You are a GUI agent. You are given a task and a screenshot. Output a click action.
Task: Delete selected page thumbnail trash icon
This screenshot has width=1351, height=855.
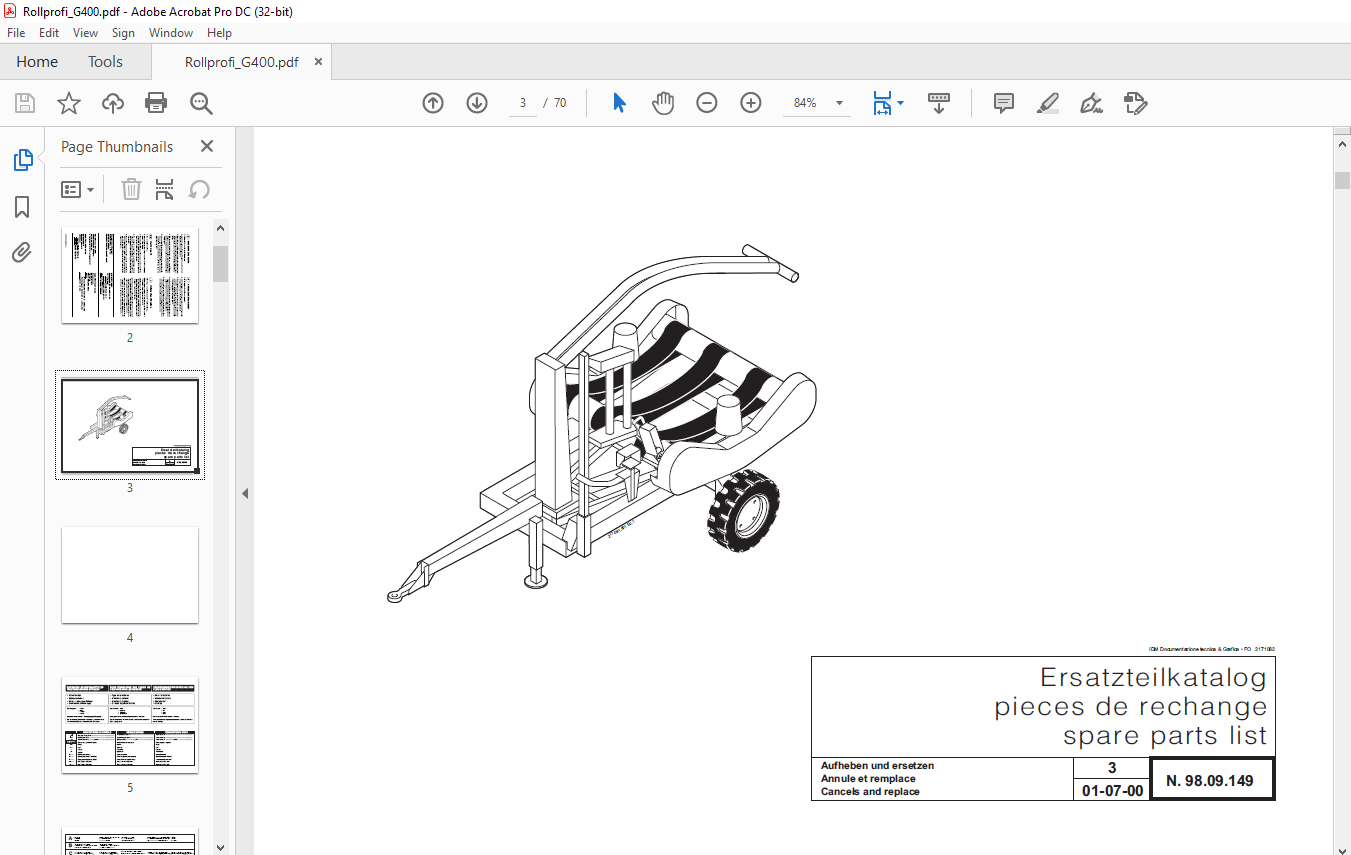(x=131, y=189)
